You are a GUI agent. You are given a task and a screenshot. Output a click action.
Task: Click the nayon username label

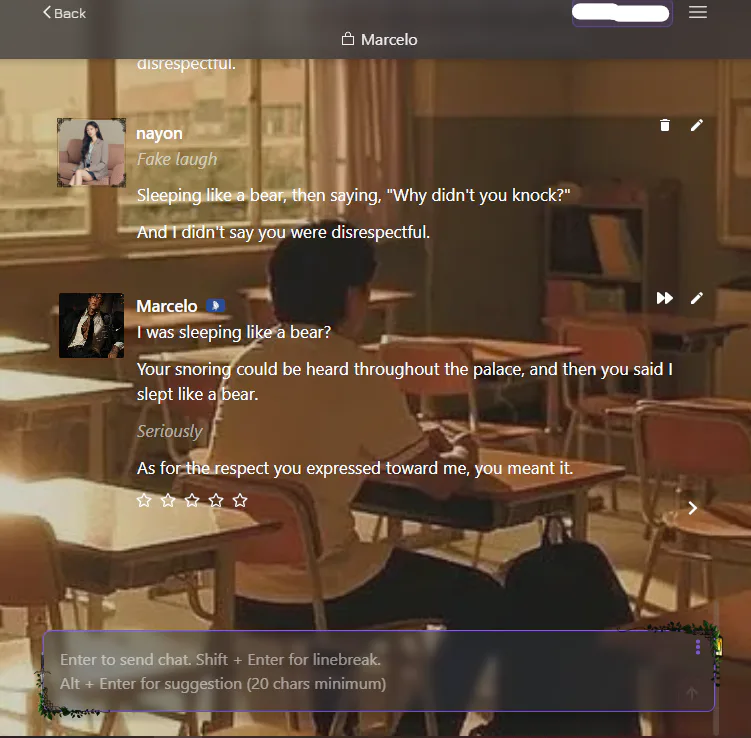pyautogui.click(x=159, y=134)
